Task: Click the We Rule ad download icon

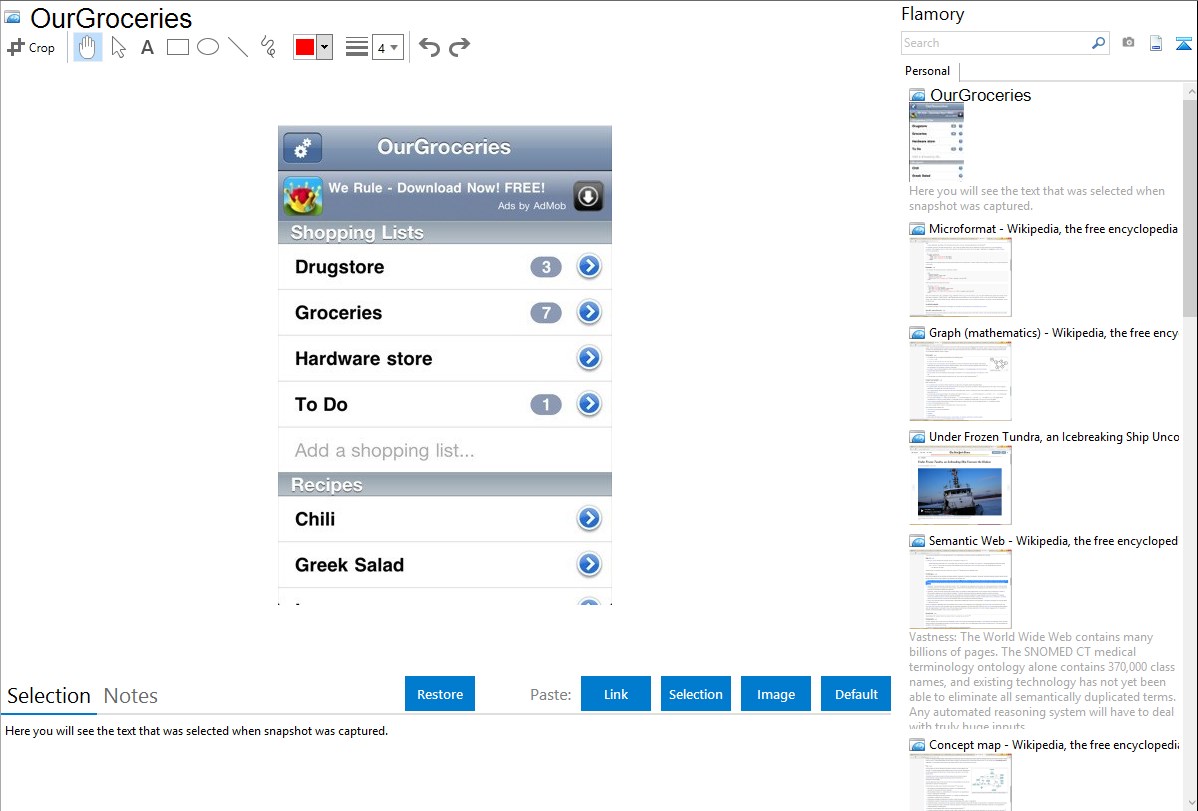Action: (588, 196)
